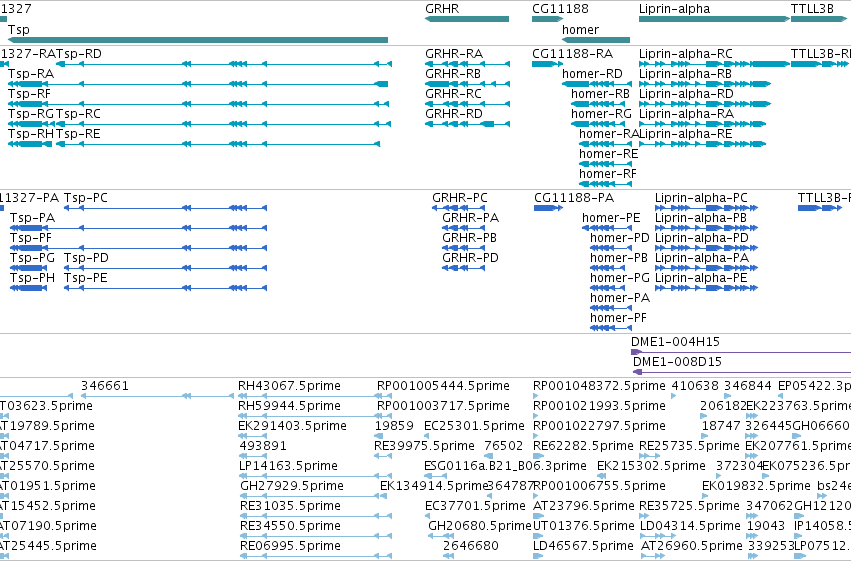Image resolution: width=851 pixels, height=561 pixels.
Task: Click the homer gene span bar
Action: [596, 40]
